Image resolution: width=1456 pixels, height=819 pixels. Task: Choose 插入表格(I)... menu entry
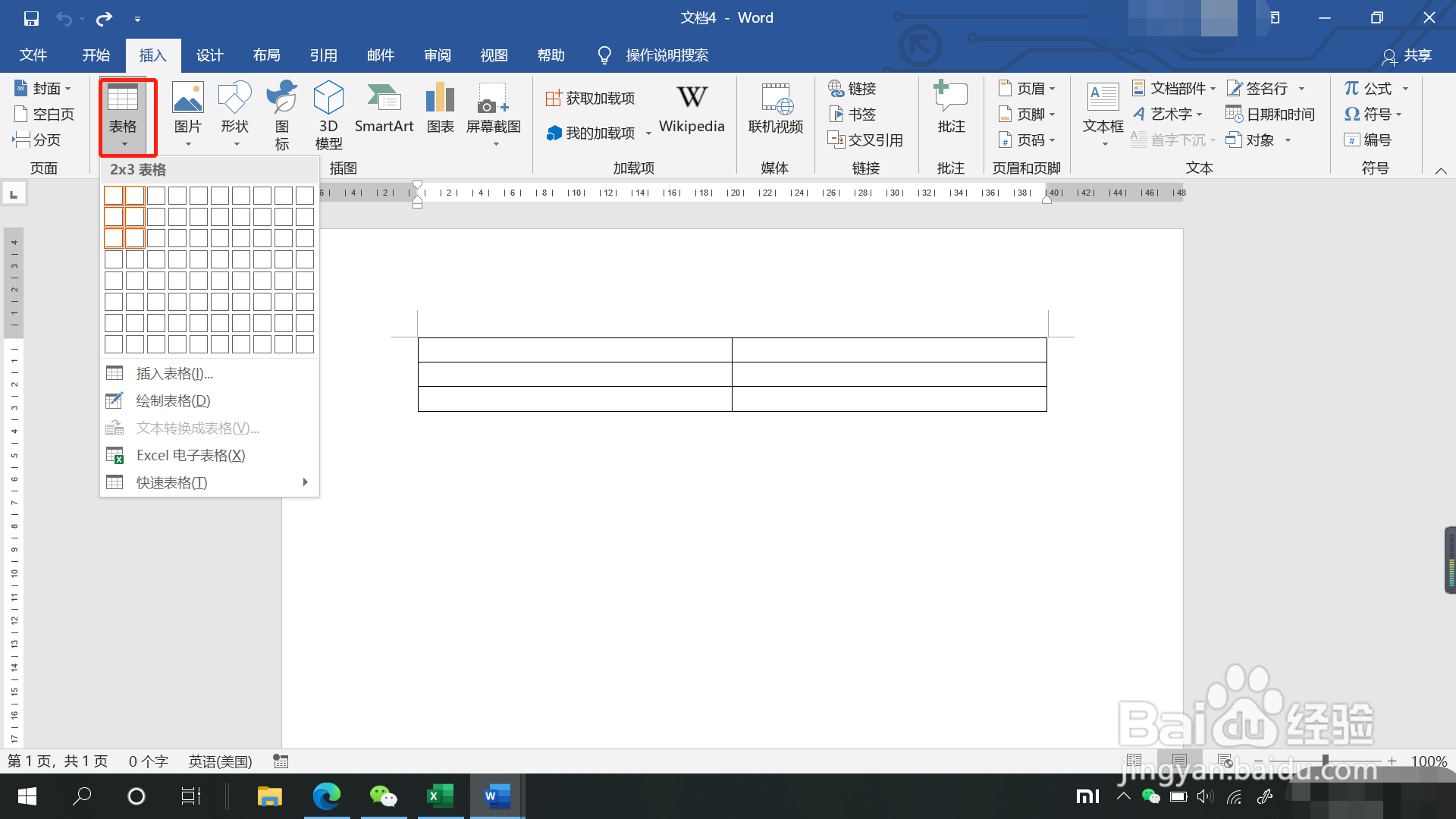point(209,374)
